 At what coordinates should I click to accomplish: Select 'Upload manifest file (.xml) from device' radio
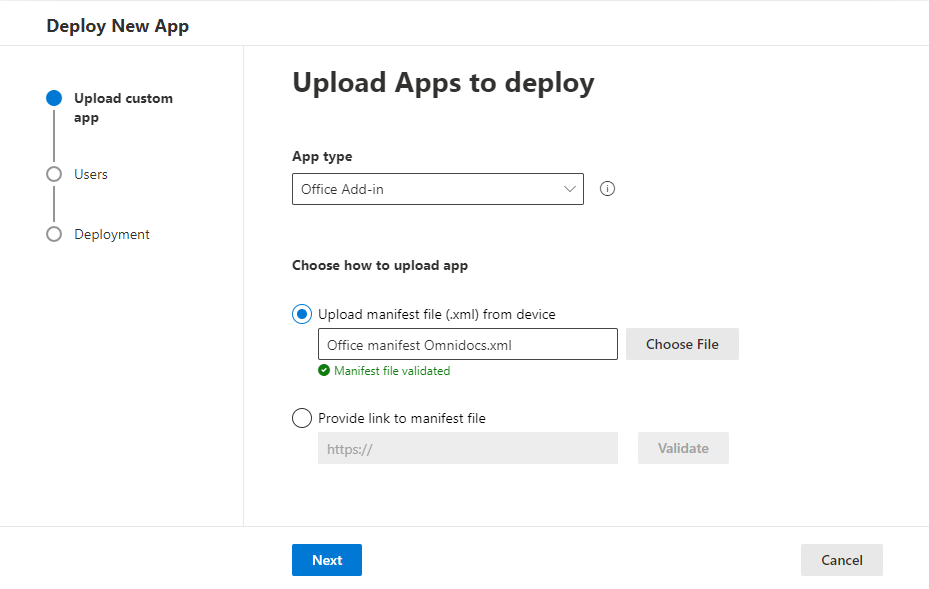click(302, 314)
